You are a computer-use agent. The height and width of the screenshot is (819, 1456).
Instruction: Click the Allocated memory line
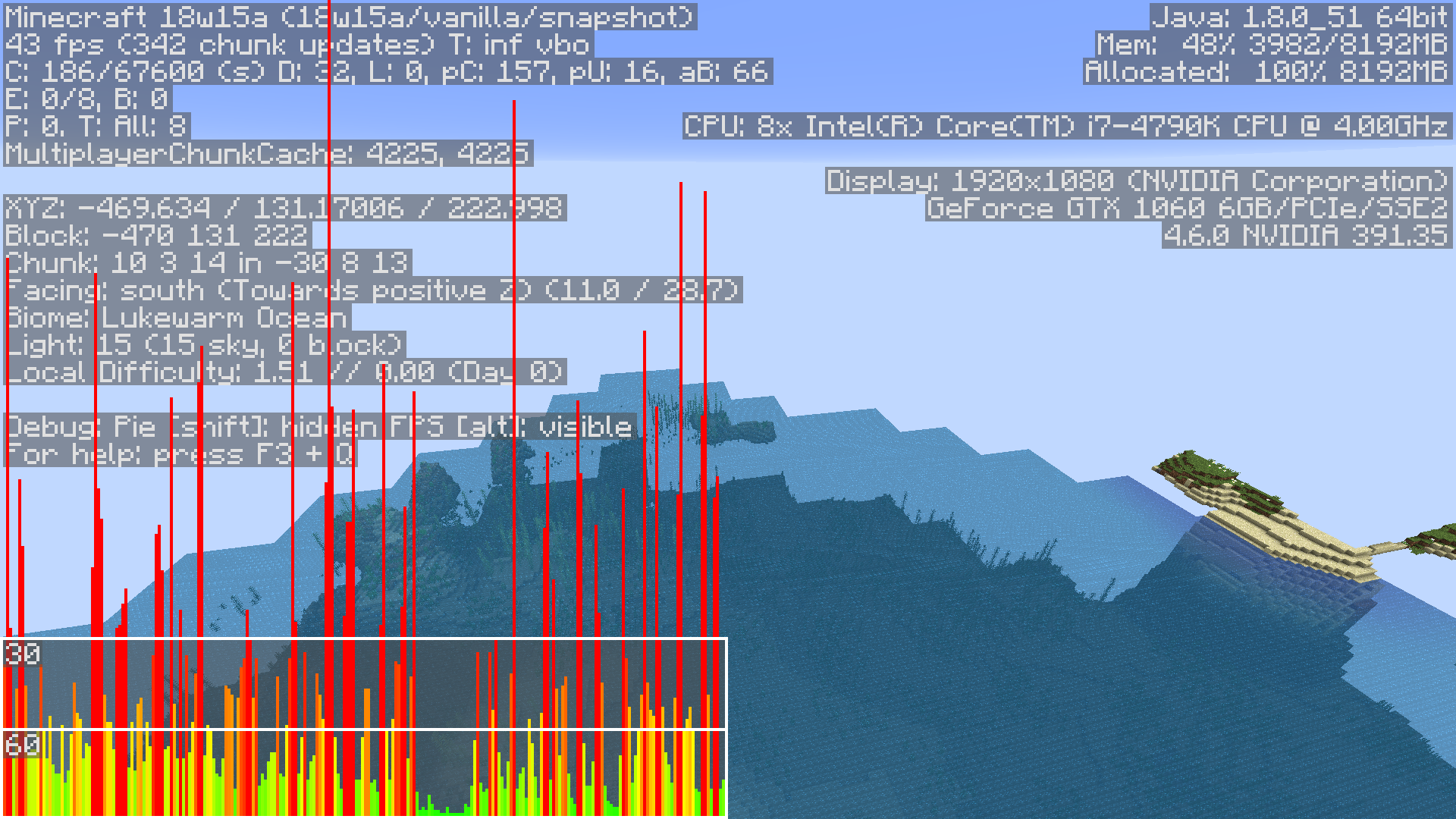1266,72
